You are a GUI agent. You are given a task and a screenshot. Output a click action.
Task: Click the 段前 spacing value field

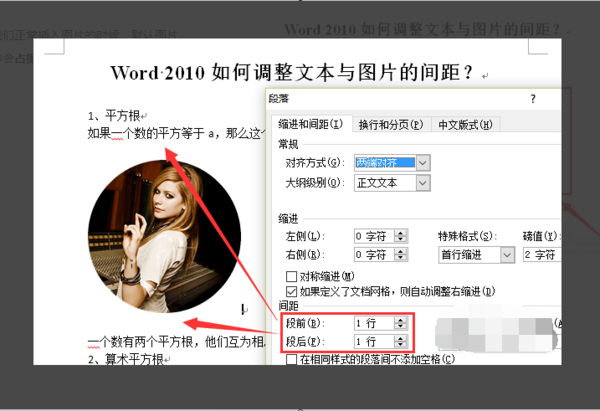point(374,323)
